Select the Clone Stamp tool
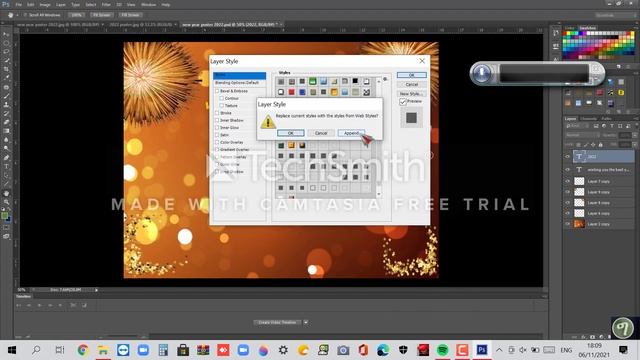 tap(6, 104)
